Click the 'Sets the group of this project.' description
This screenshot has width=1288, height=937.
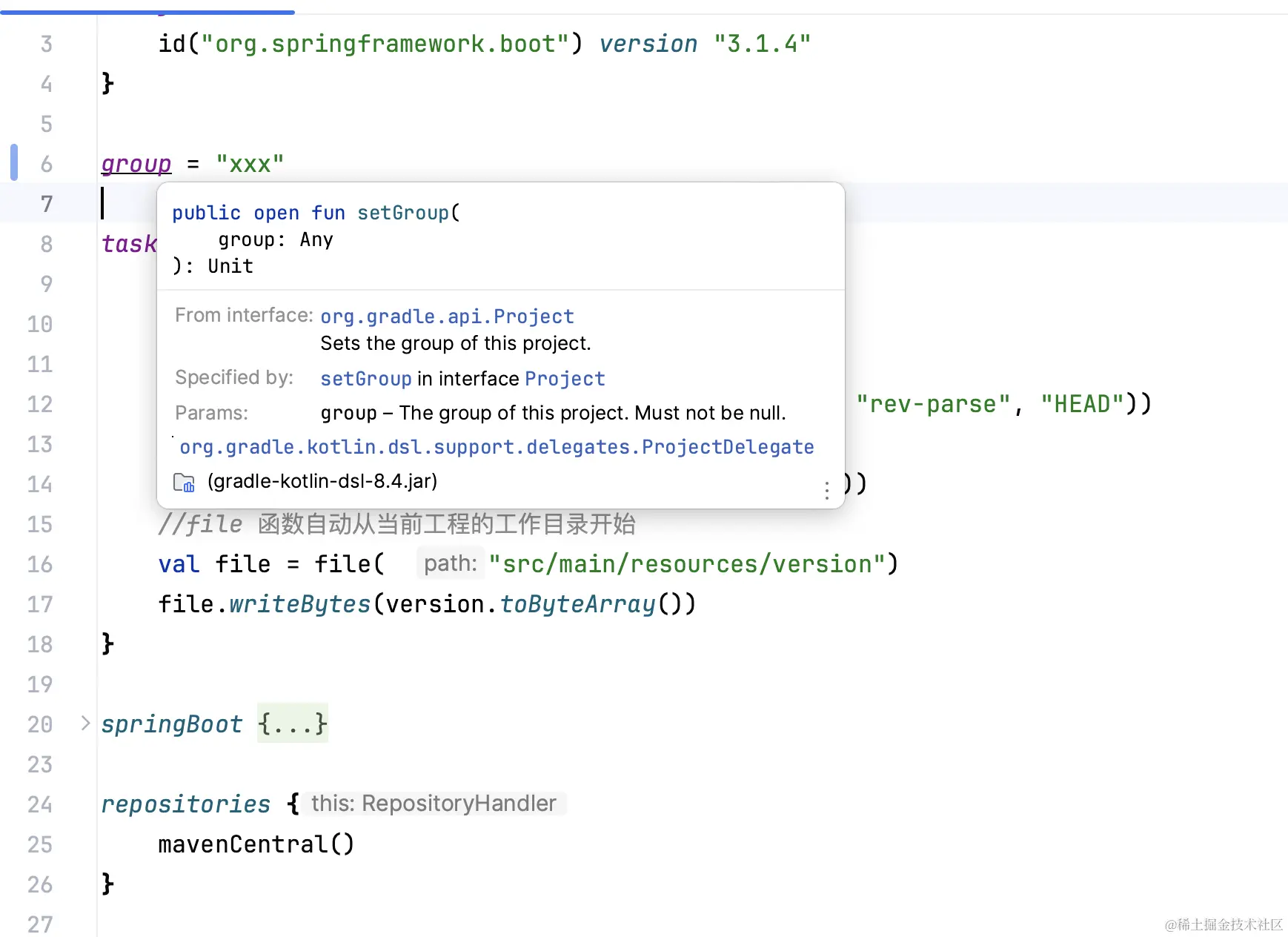click(x=456, y=343)
